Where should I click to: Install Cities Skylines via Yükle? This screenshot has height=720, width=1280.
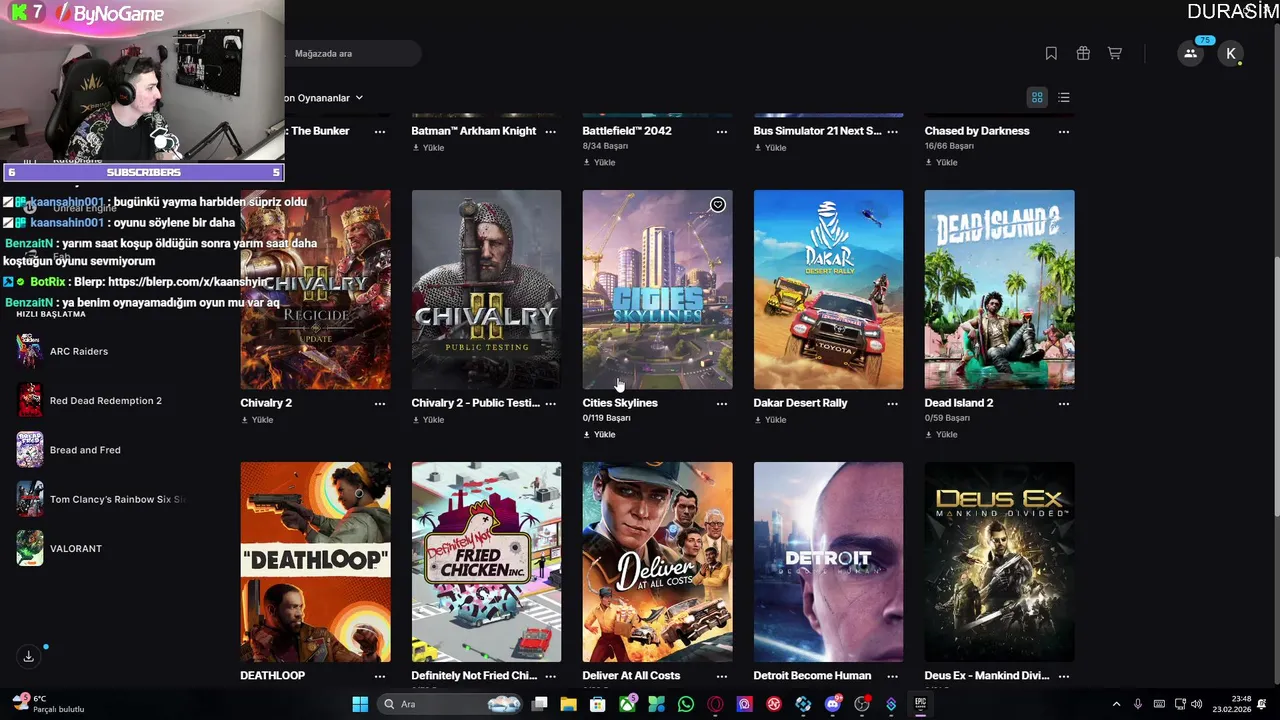599,435
